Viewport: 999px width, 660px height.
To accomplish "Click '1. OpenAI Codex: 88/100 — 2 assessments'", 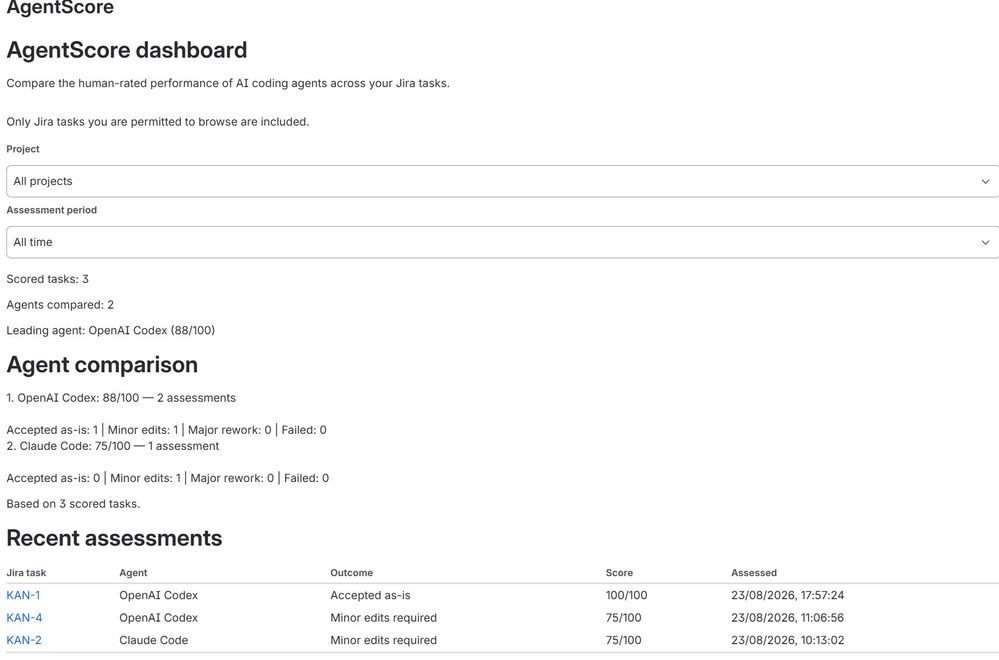I will coord(121,398).
